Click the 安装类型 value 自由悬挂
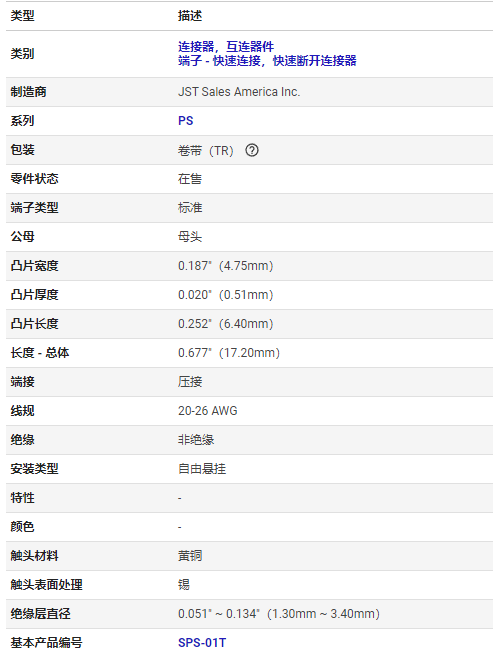 (202, 469)
